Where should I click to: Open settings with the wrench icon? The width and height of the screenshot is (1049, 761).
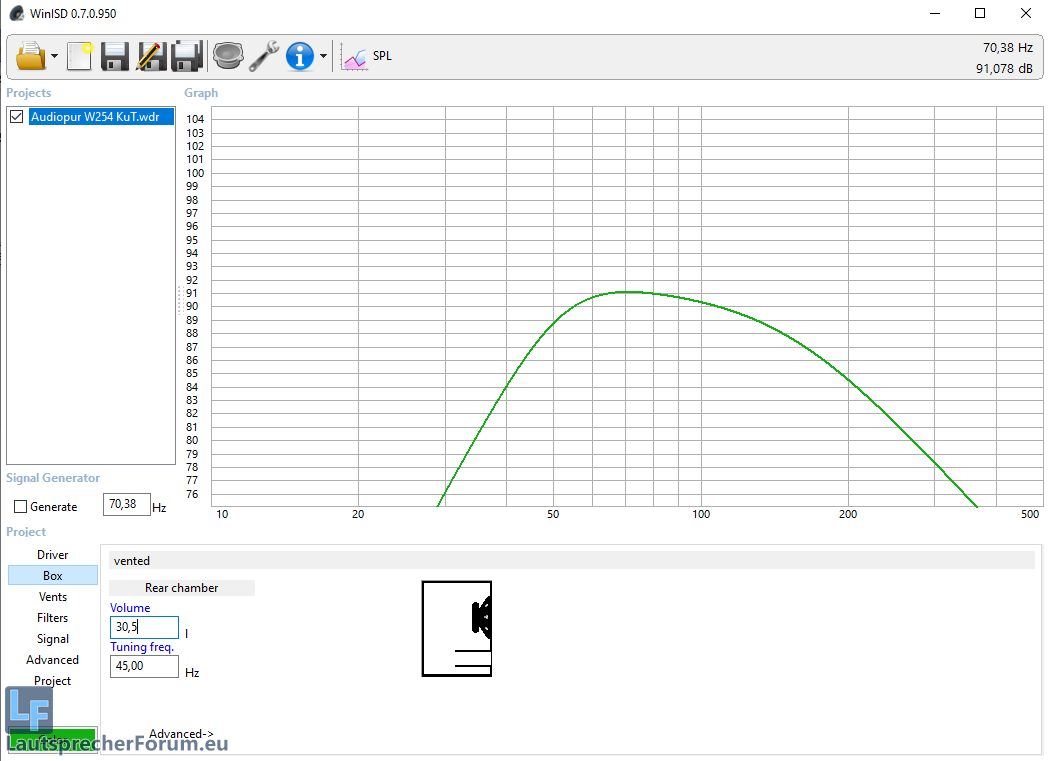tap(264, 56)
